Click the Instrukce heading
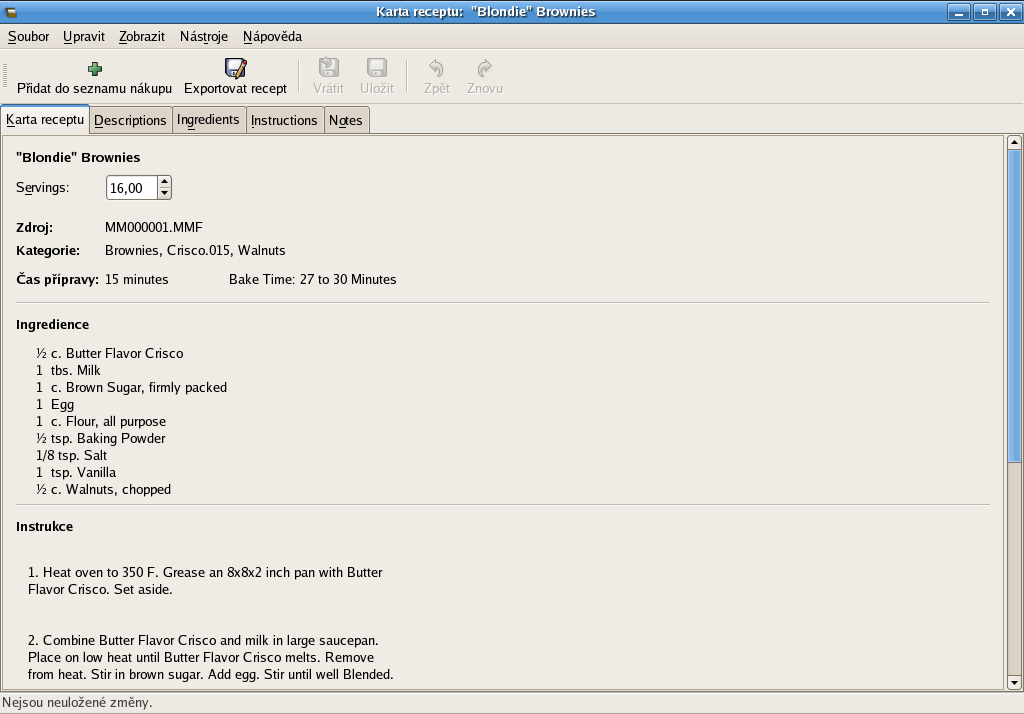 point(44,527)
